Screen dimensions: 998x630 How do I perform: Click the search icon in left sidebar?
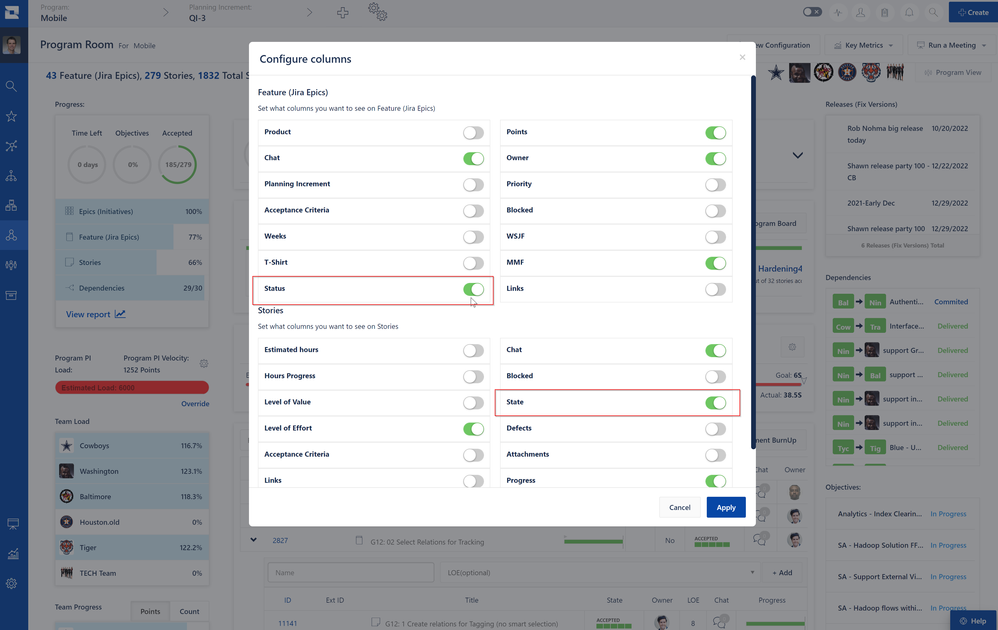[x=11, y=86]
